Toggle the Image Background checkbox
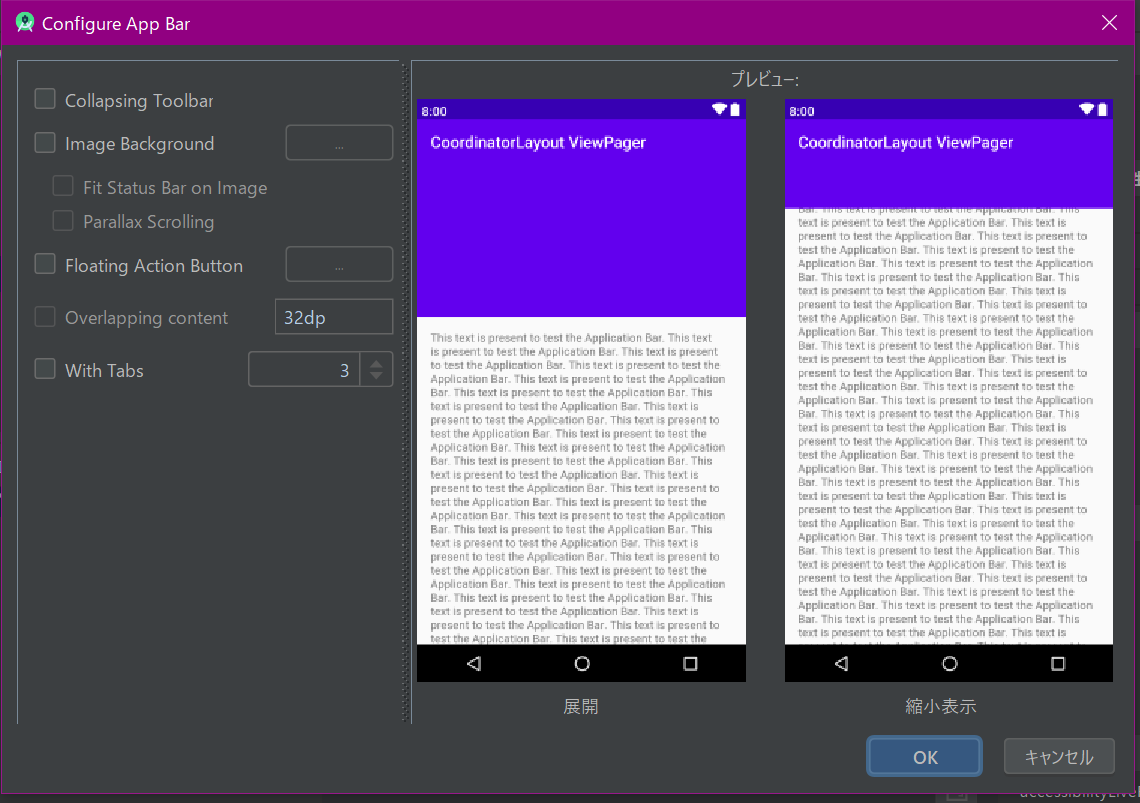The width and height of the screenshot is (1140, 803). pyautogui.click(x=45, y=143)
